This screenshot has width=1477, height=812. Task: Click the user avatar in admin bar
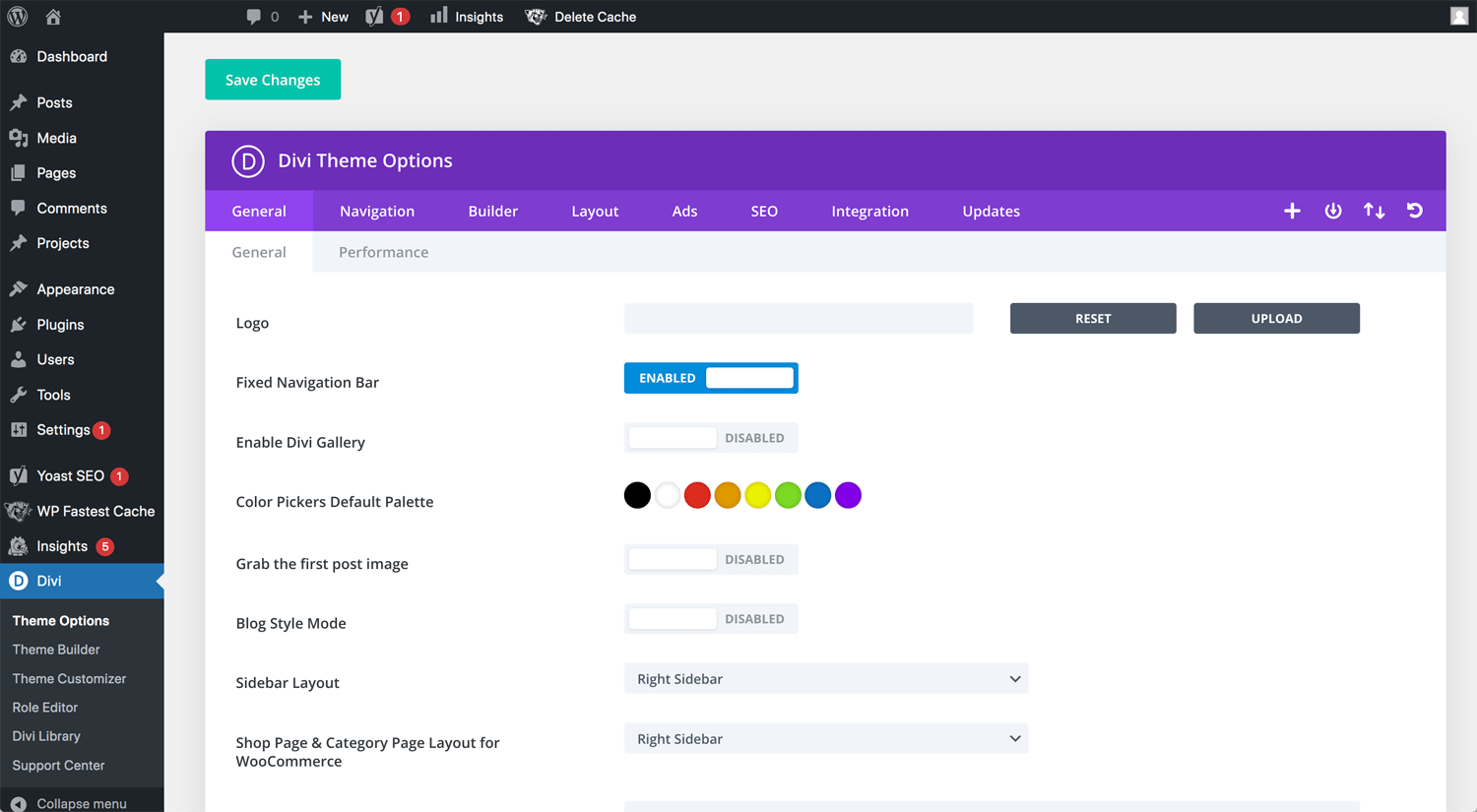(x=1459, y=16)
